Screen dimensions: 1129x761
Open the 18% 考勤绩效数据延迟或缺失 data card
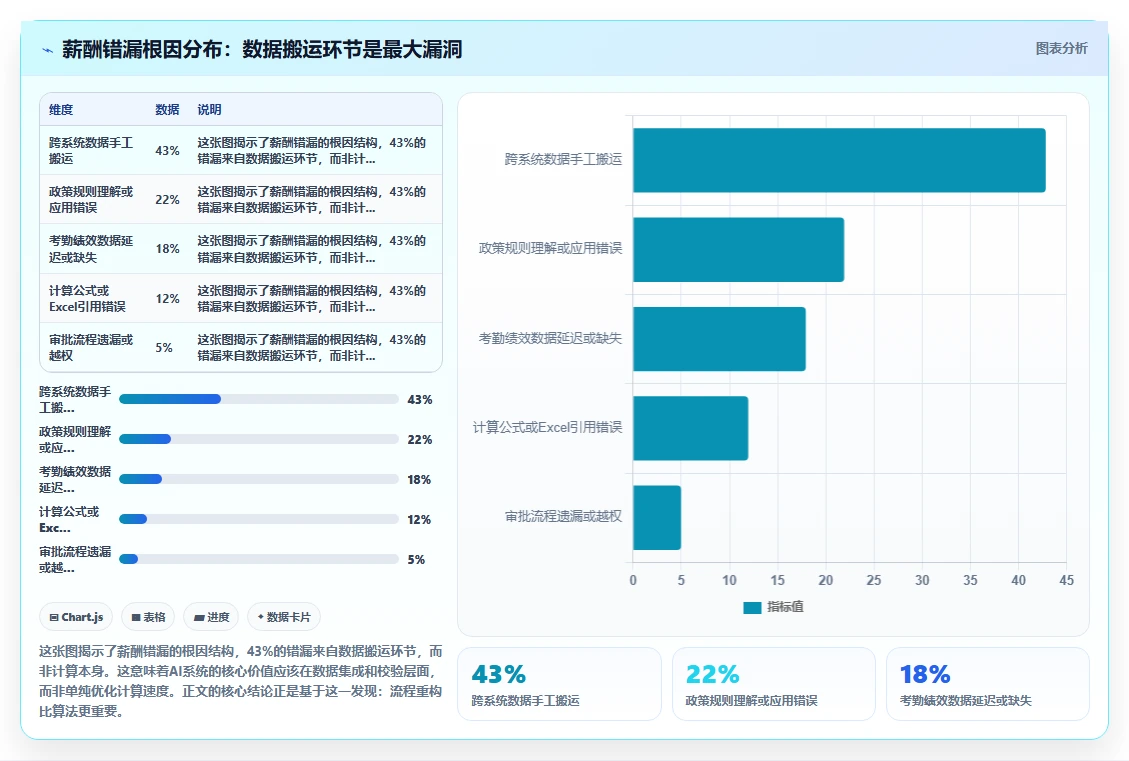[x=987, y=684]
